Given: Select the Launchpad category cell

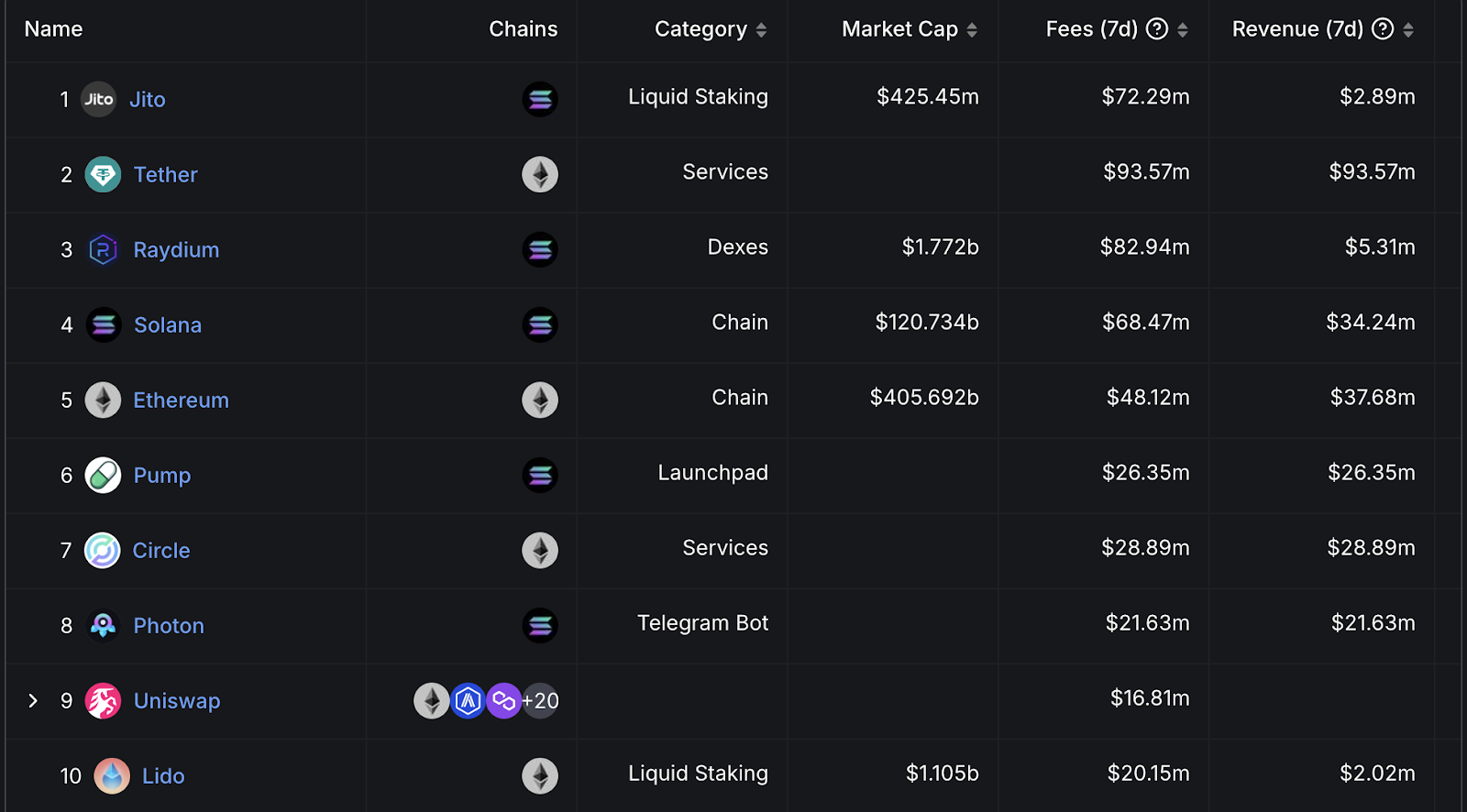Looking at the screenshot, I should (712, 472).
